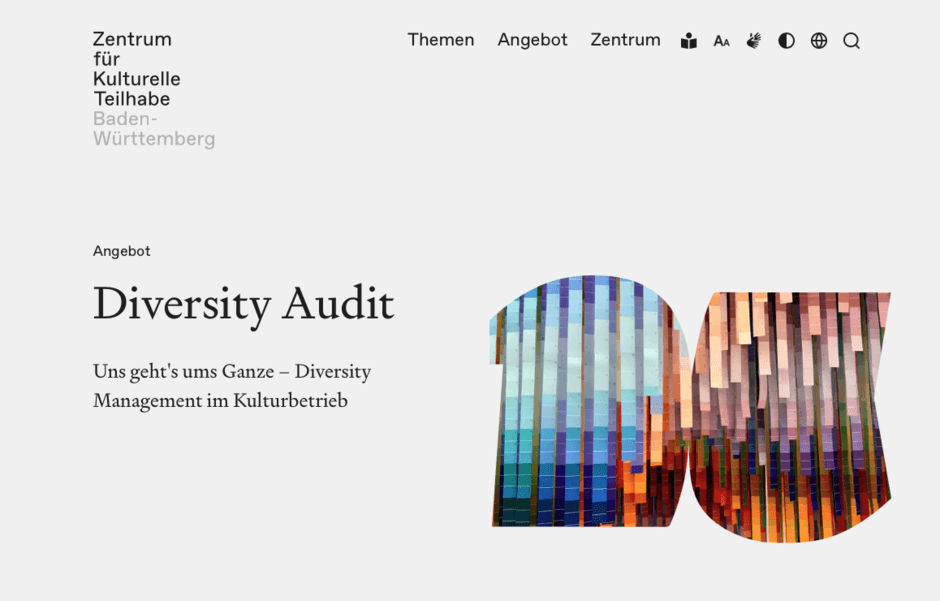940x601 pixels.
Task: Open the sign language hands icon
Action: [x=754, y=41]
